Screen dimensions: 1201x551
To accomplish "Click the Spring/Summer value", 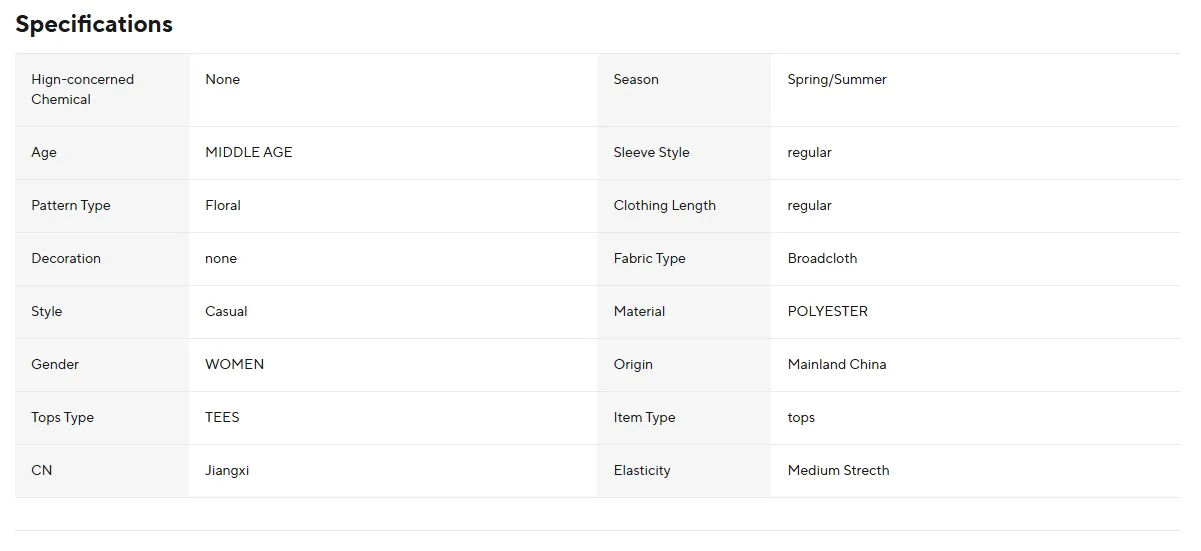I will tap(837, 80).
